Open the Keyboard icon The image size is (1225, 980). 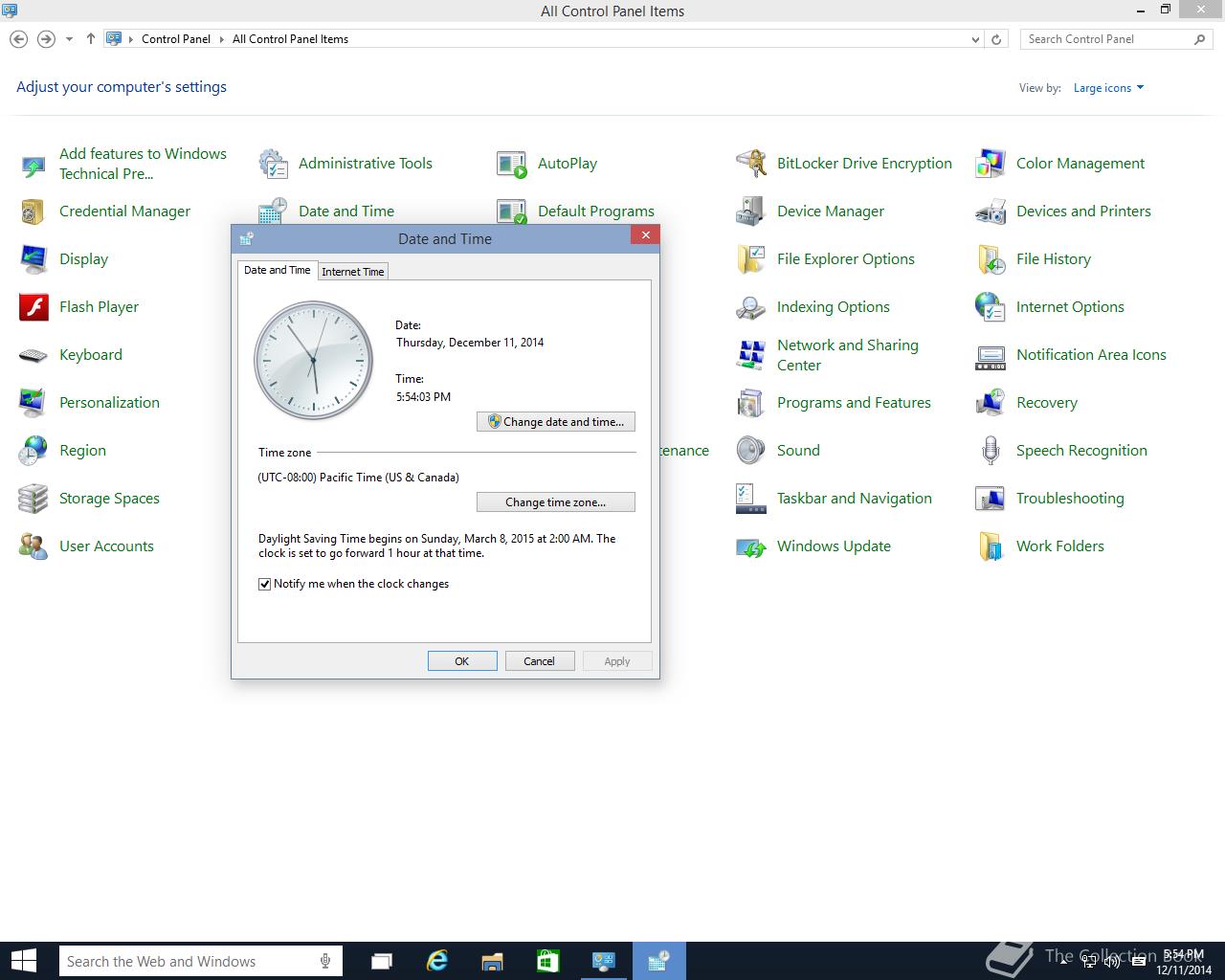click(33, 355)
